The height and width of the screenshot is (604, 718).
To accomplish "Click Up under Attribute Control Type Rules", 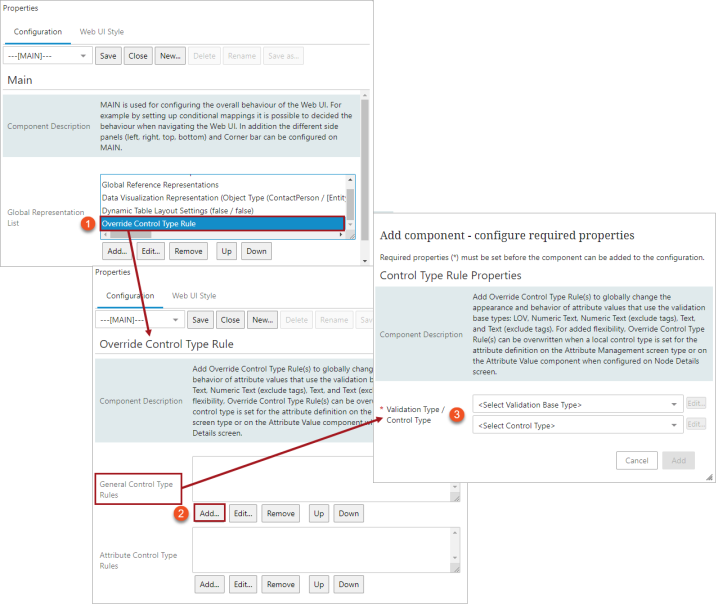I will [319, 584].
